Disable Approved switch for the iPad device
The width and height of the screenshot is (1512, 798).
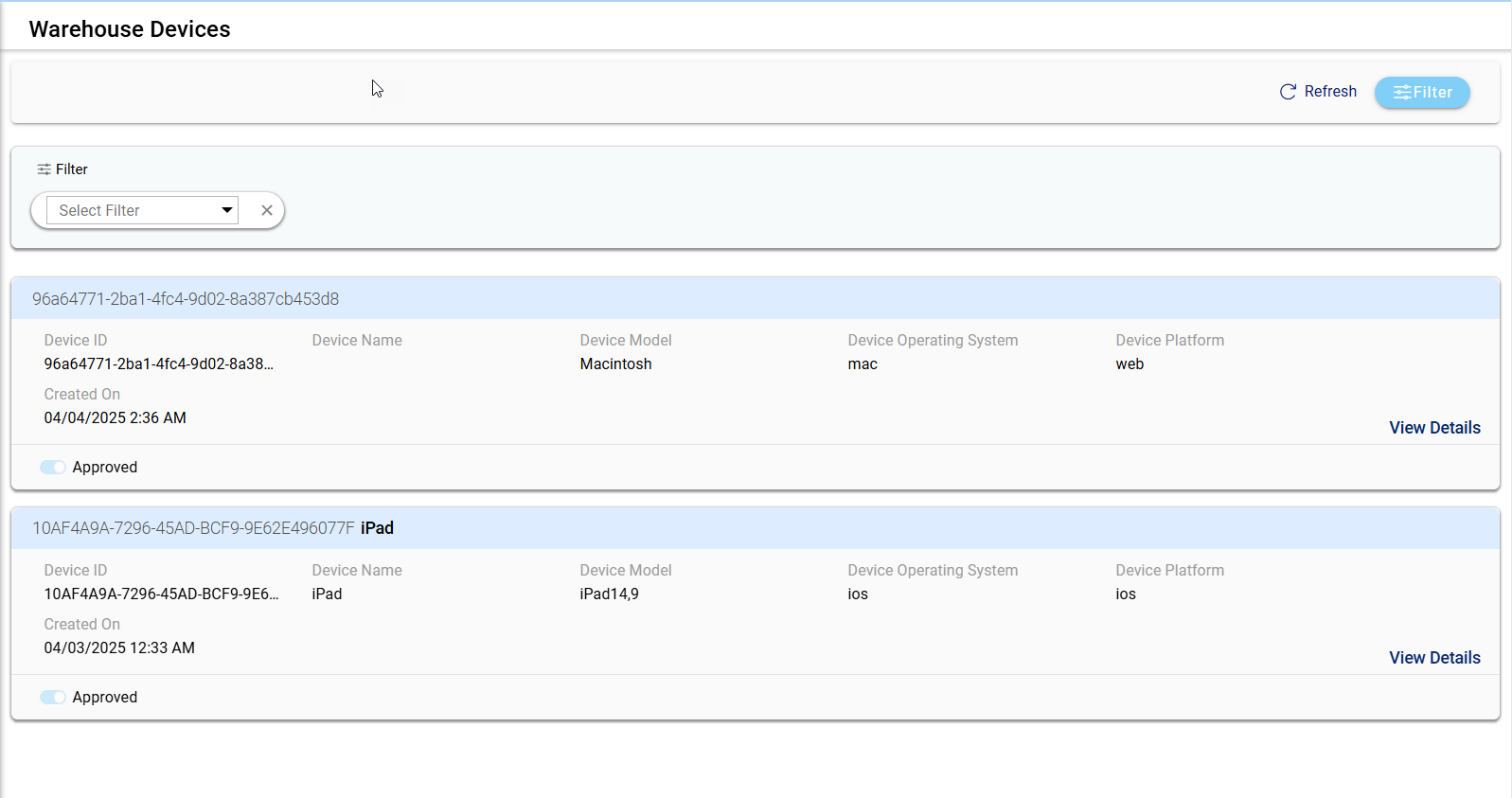53,698
